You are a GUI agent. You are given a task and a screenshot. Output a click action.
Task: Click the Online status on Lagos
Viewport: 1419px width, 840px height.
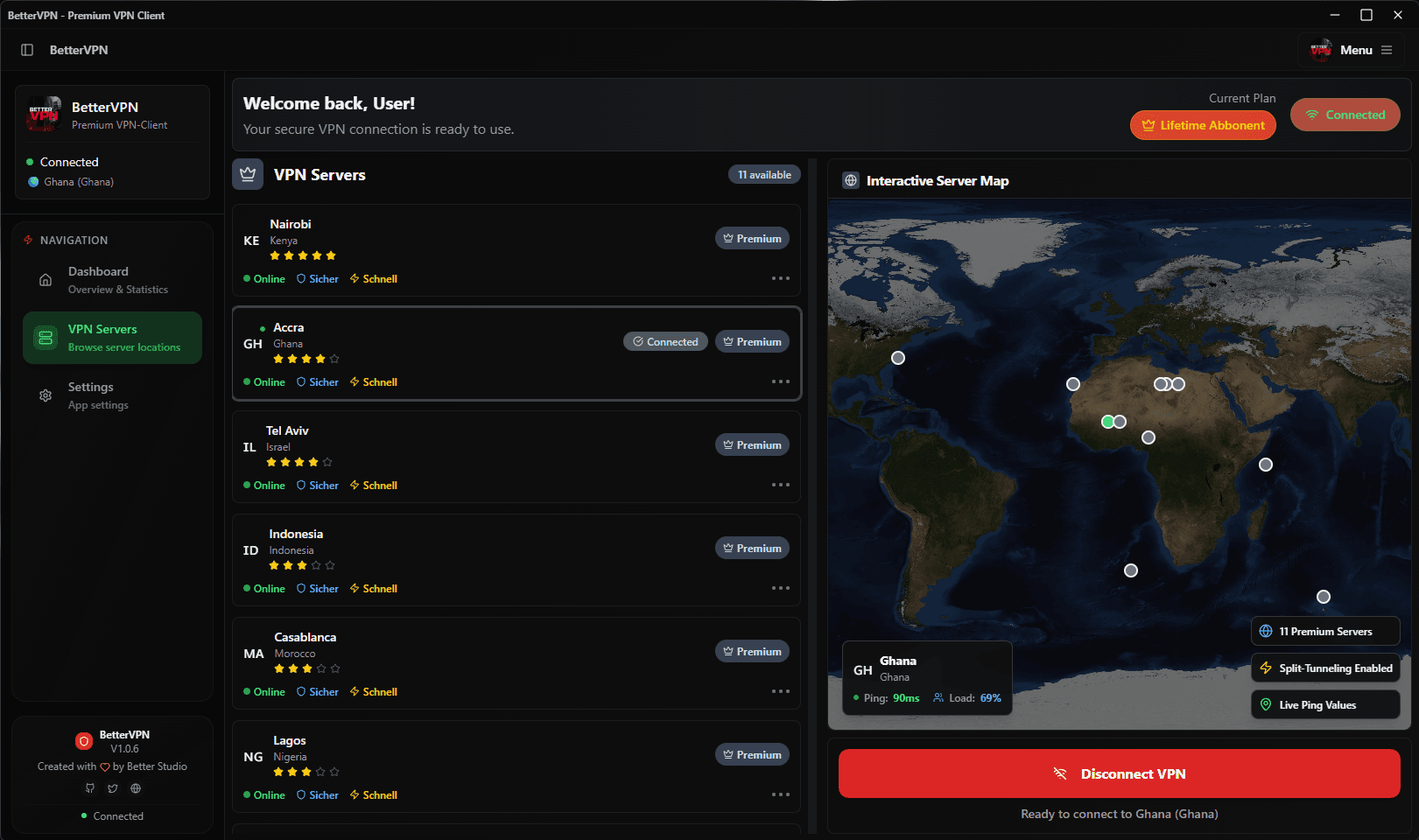tap(264, 794)
